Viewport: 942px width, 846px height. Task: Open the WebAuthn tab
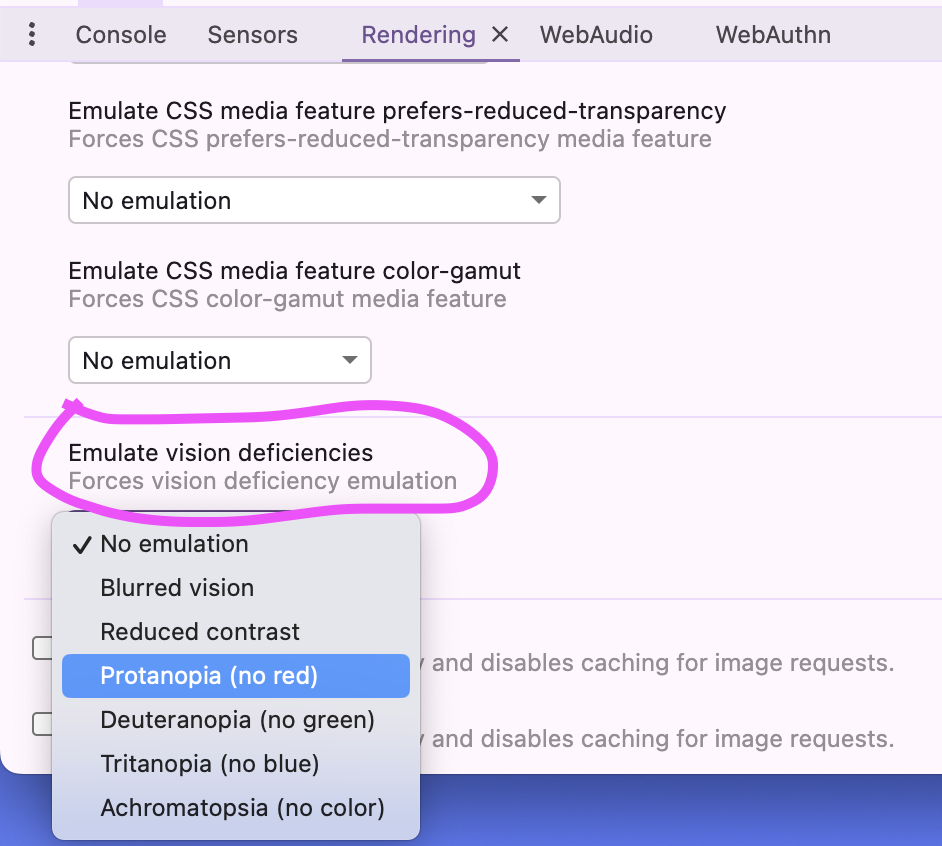coord(773,35)
